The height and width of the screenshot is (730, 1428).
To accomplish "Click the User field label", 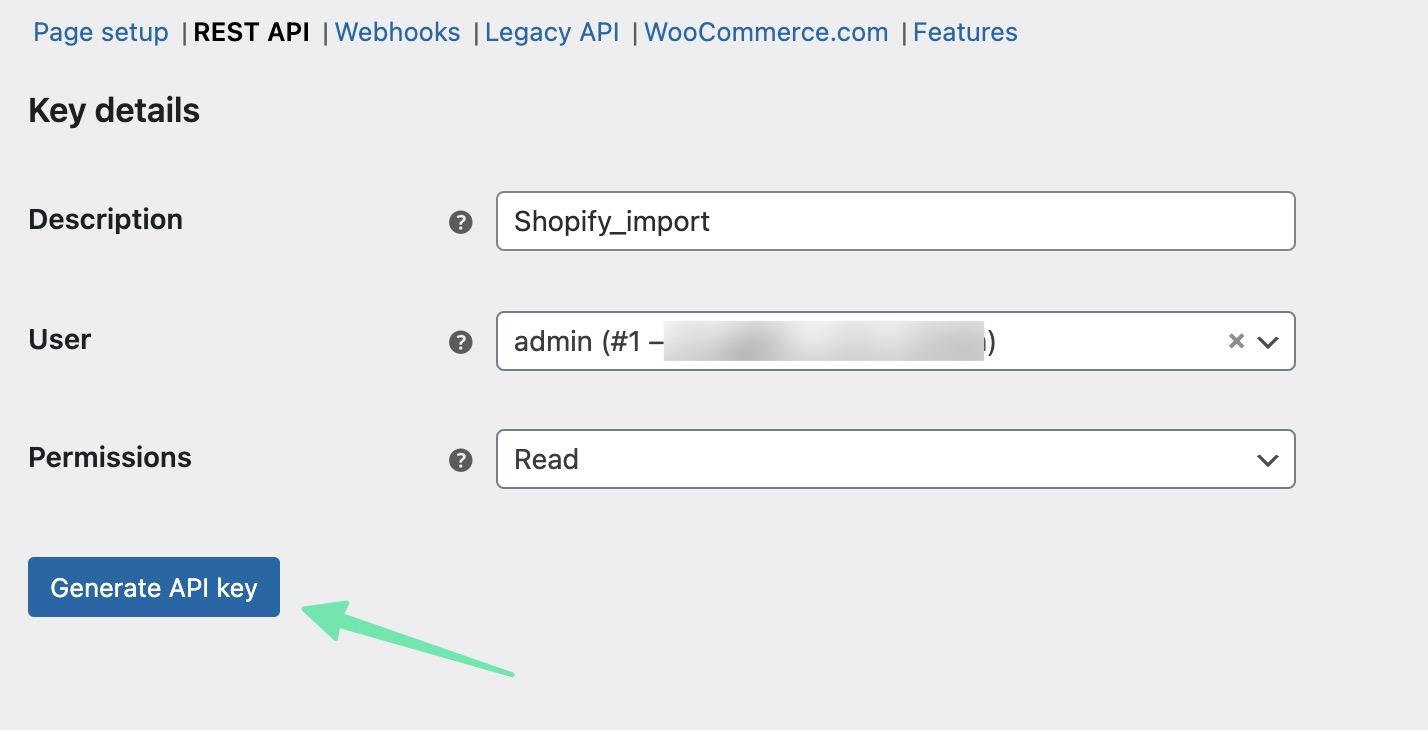I will click(x=60, y=340).
